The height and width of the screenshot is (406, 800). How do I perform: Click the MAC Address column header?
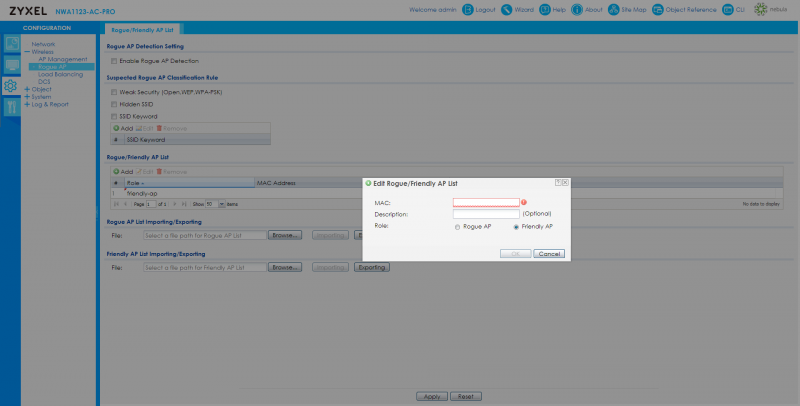point(276,183)
